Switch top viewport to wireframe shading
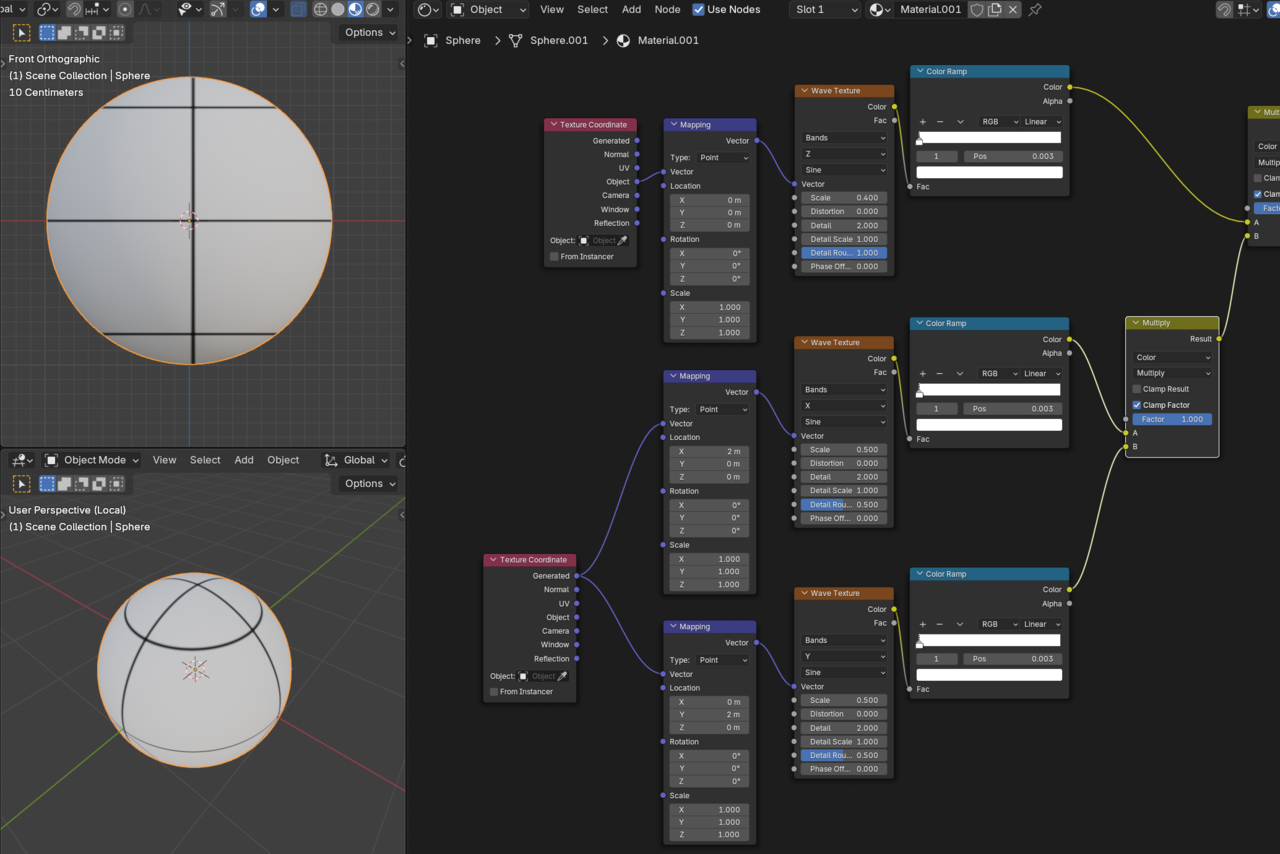Image resolution: width=1280 pixels, height=854 pixels. (320, 10)
